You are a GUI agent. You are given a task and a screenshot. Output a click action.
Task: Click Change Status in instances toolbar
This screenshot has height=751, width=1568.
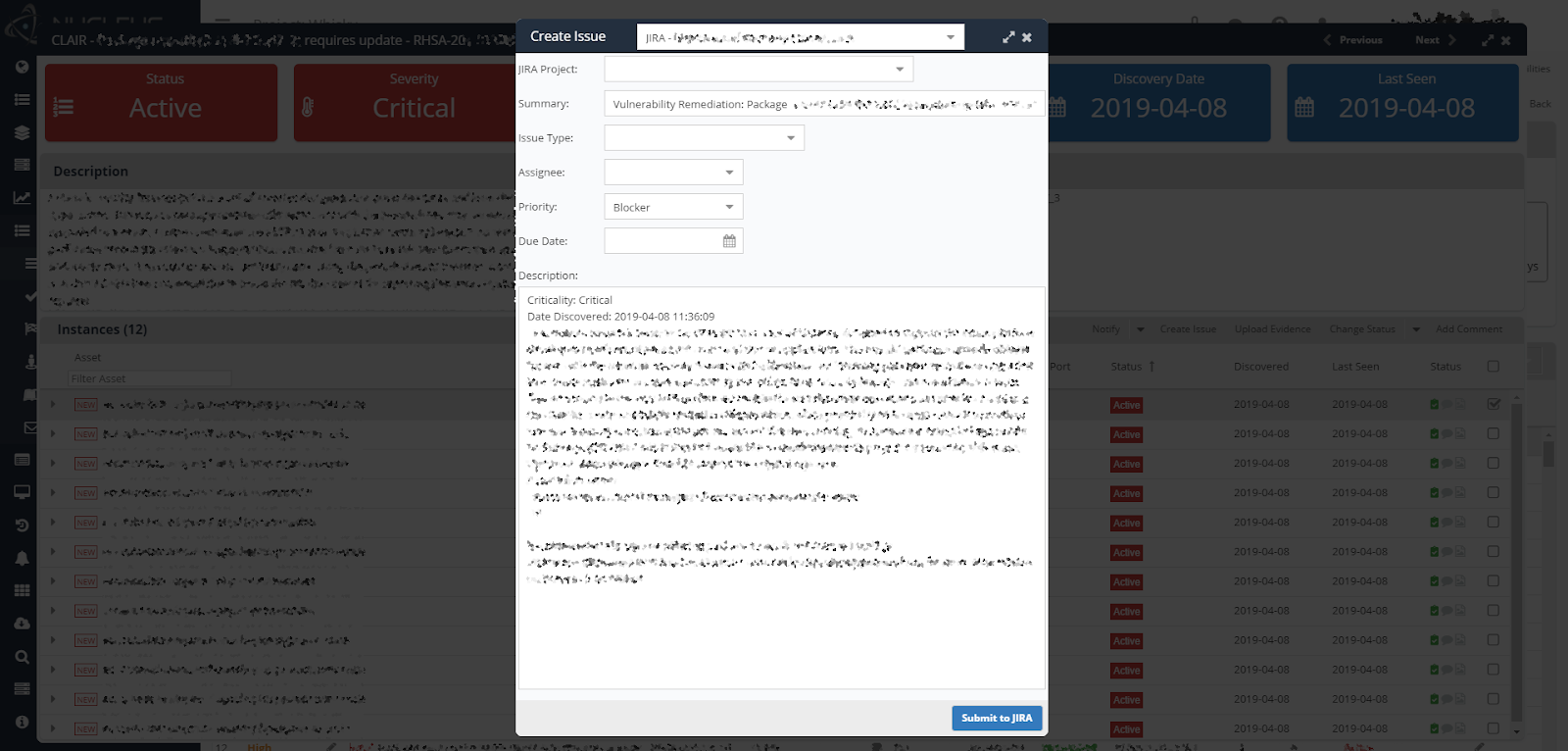(x=1362, y=329)
